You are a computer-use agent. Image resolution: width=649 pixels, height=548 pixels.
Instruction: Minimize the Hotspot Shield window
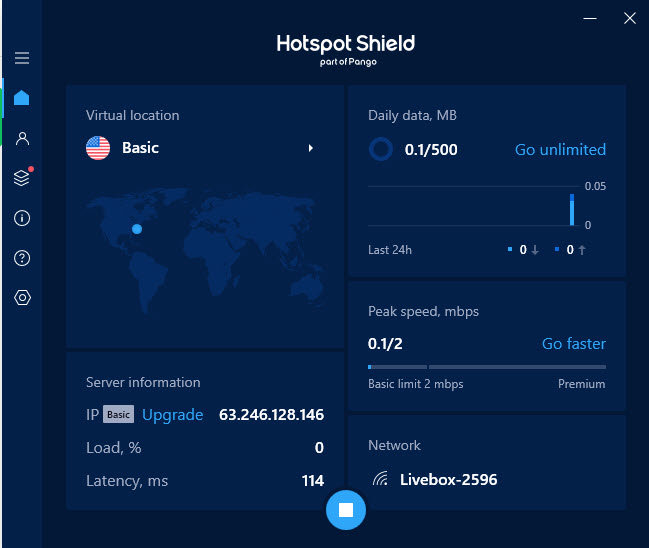pos(590,18)
